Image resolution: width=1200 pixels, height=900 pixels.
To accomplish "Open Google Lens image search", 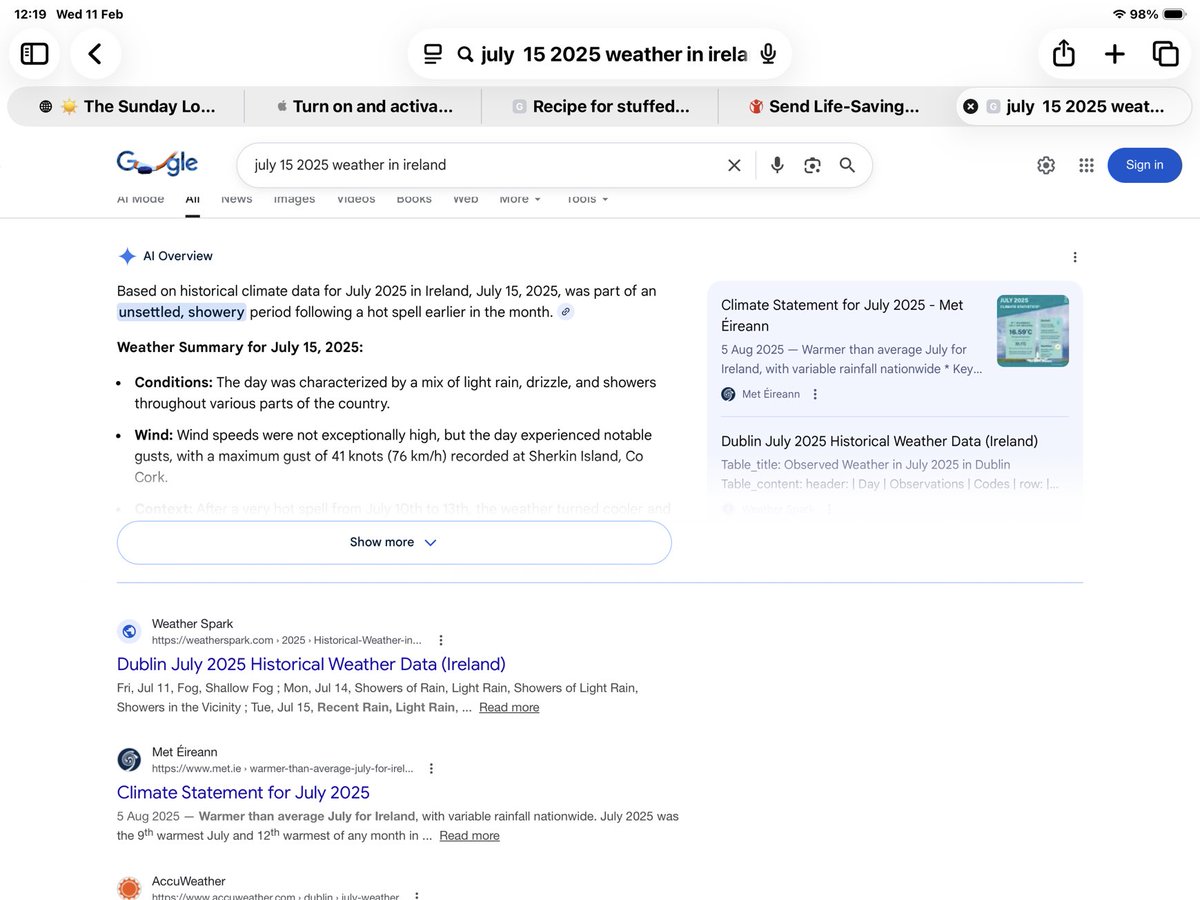I will click(812, 165).
